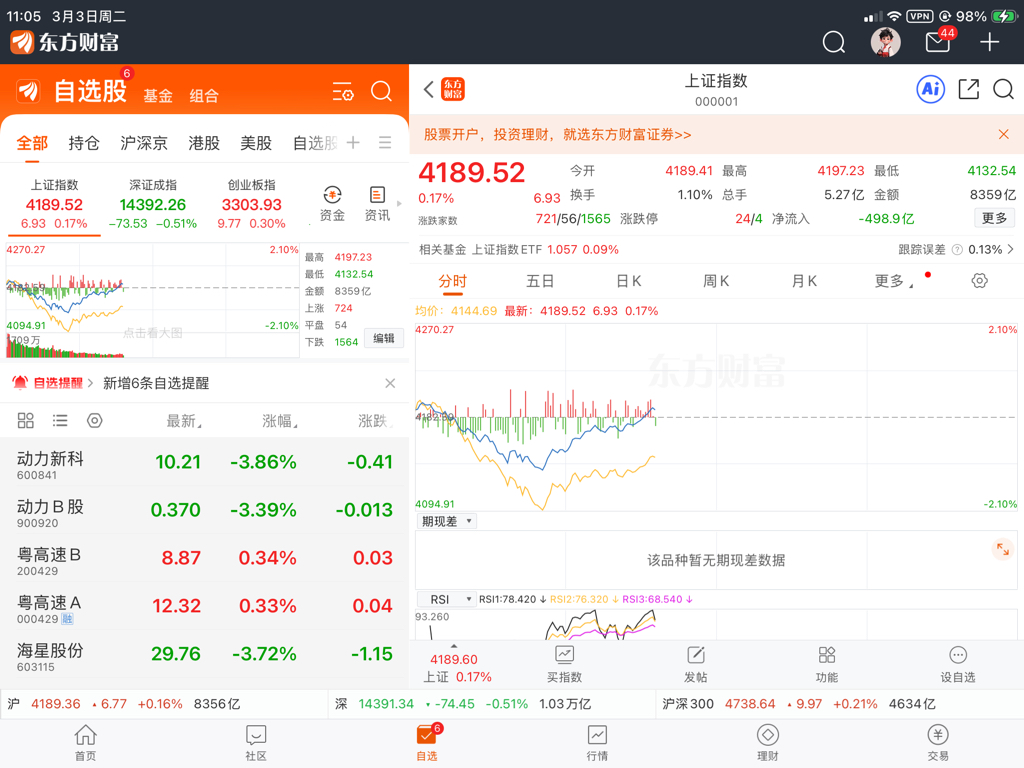Open the watchlist group hamburger menu
Image resolution: width=1024 pixels, height=768 pixels.
(x=385, y=142)
